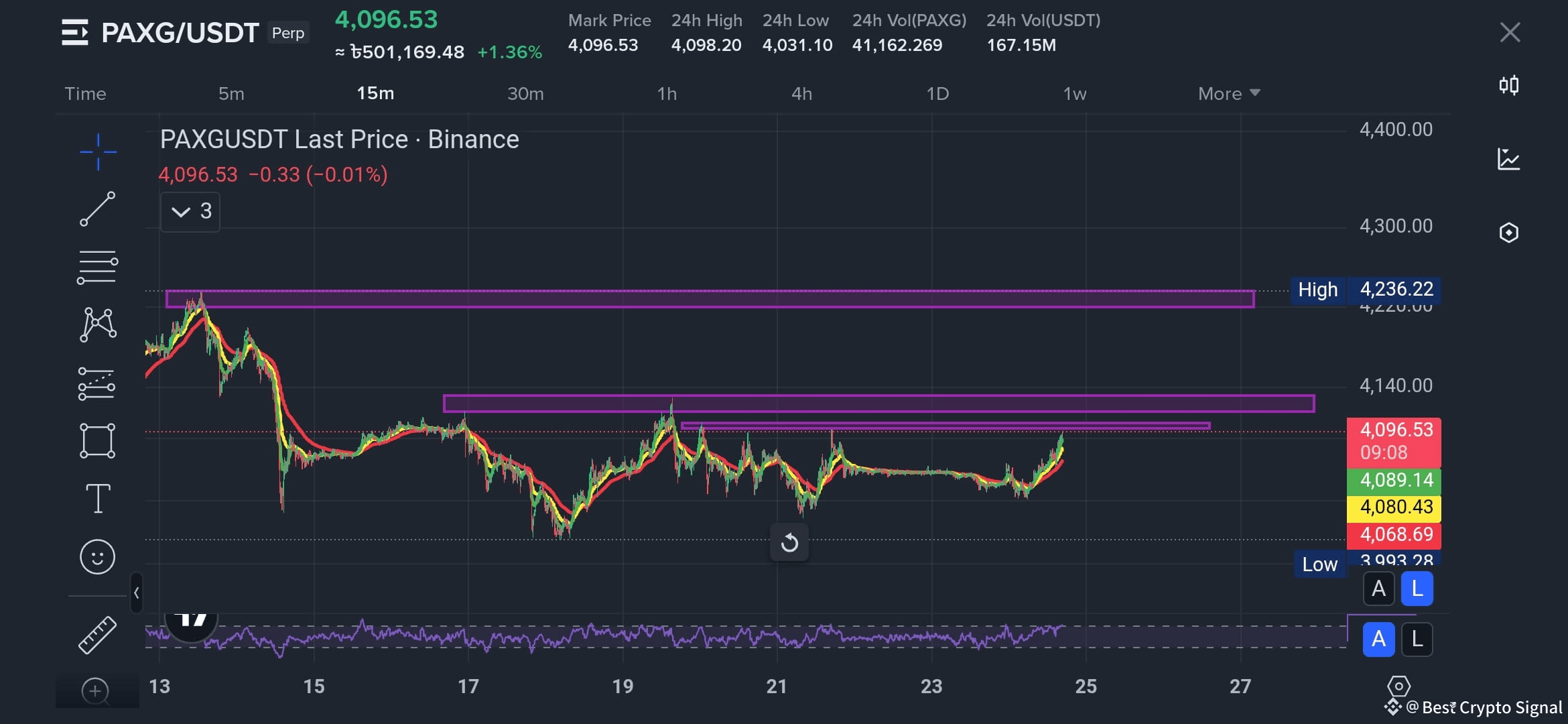This screenshot has width=1568, height=724.
Task: Click the 4,140.00 price axis label
Action: click(1396, 385)
